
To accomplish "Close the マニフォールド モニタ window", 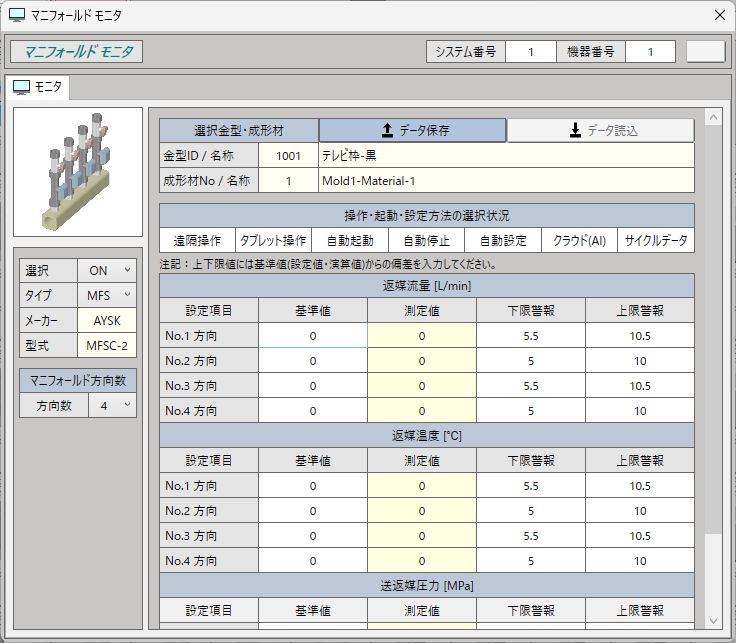I will [720, 15].
